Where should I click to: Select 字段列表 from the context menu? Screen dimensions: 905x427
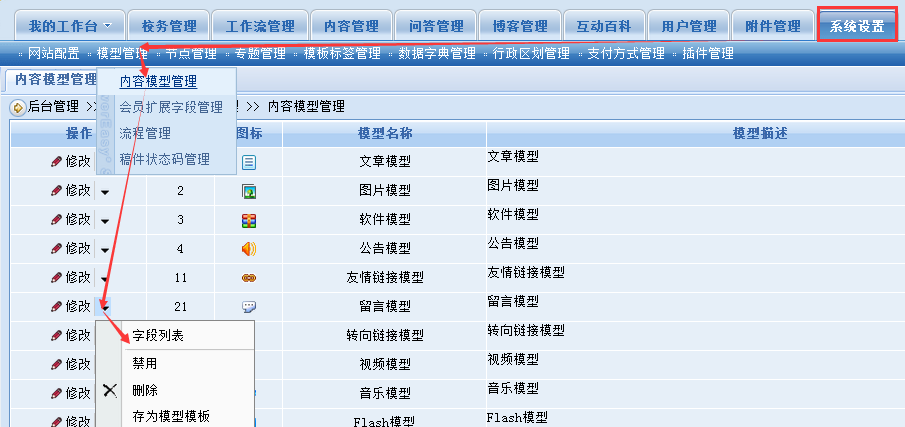pyautogui.click(x=158, y=336)
